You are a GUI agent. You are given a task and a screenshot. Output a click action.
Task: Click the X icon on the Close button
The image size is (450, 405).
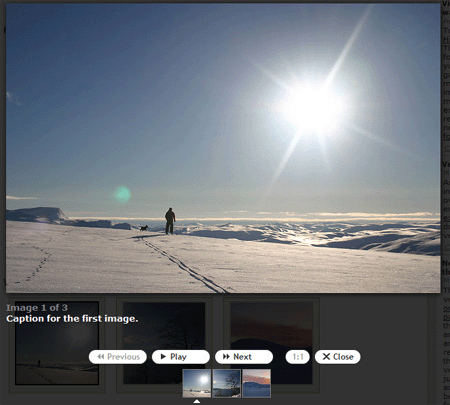click(326, 357)
